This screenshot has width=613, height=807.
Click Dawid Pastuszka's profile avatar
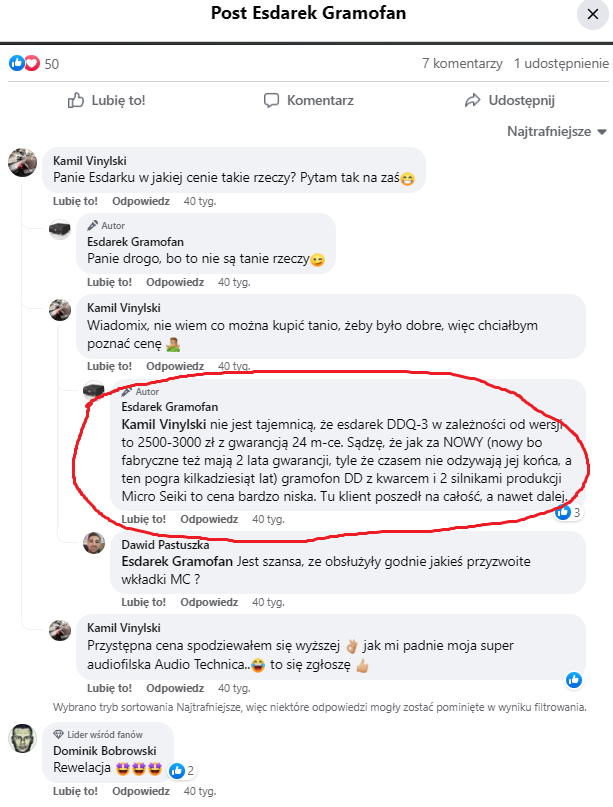click(x=96, y=544)
